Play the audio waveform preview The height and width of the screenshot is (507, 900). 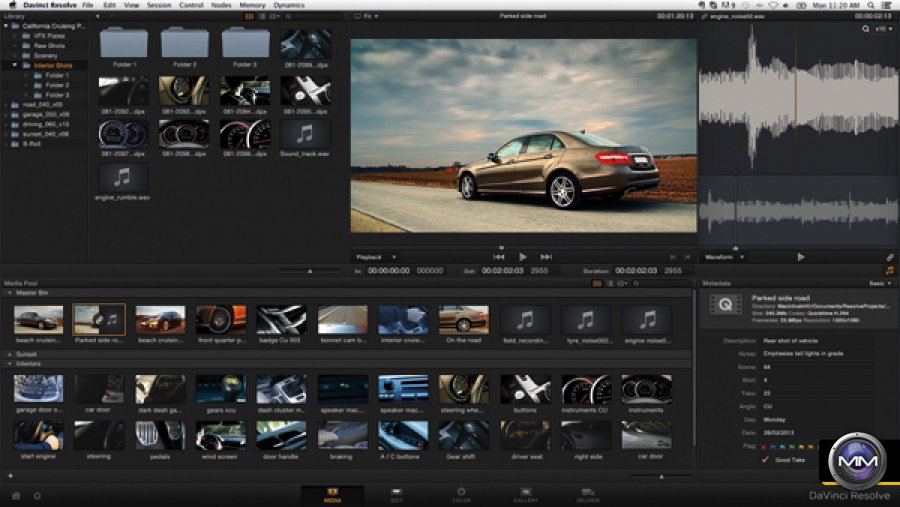tap(800, 257)
